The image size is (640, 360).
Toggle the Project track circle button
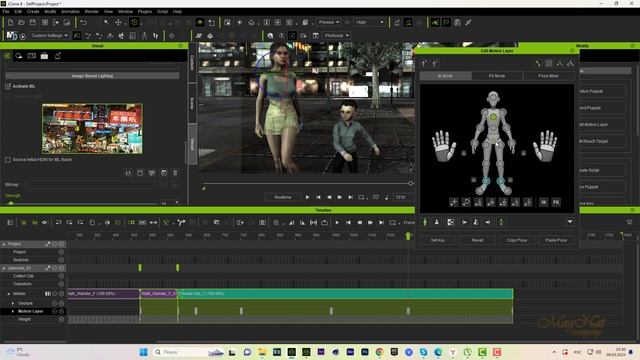(x=61, y=252)
